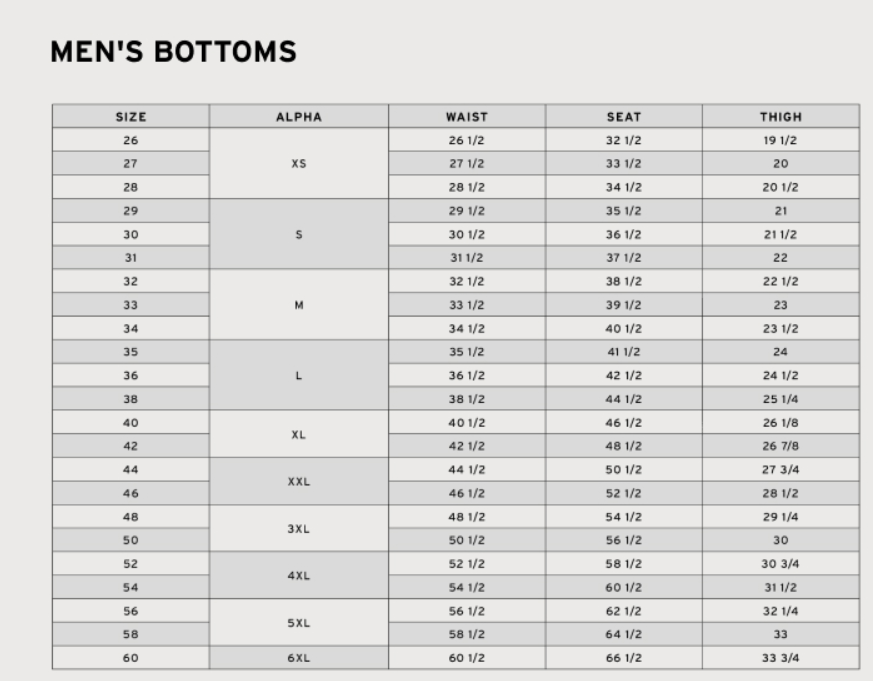873x681 pixels.
Task: Click the XS alpha size cell
Action: [x=298, y=163]
